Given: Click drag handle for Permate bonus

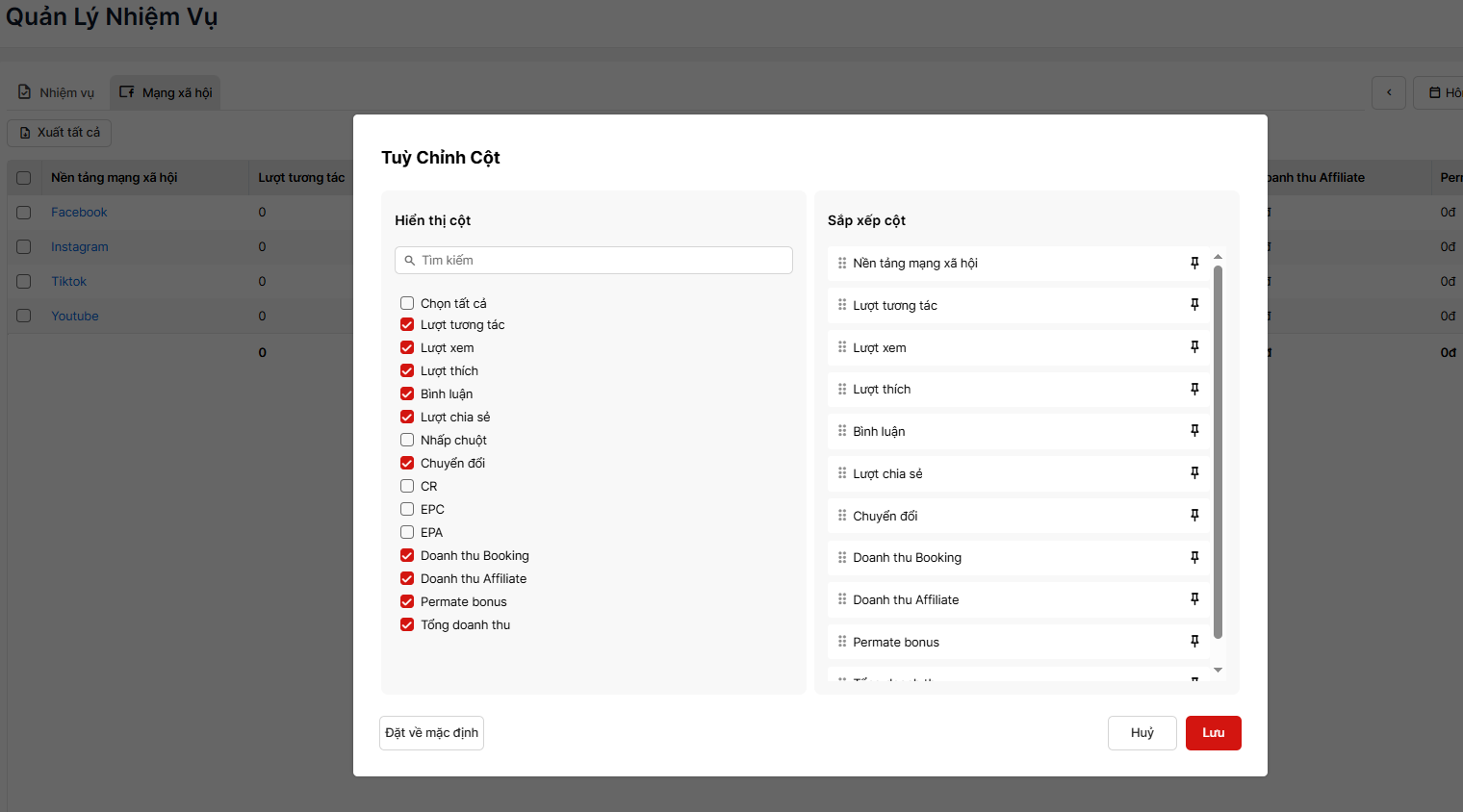Looking at the screenshot, I should (x=842, y=642).
